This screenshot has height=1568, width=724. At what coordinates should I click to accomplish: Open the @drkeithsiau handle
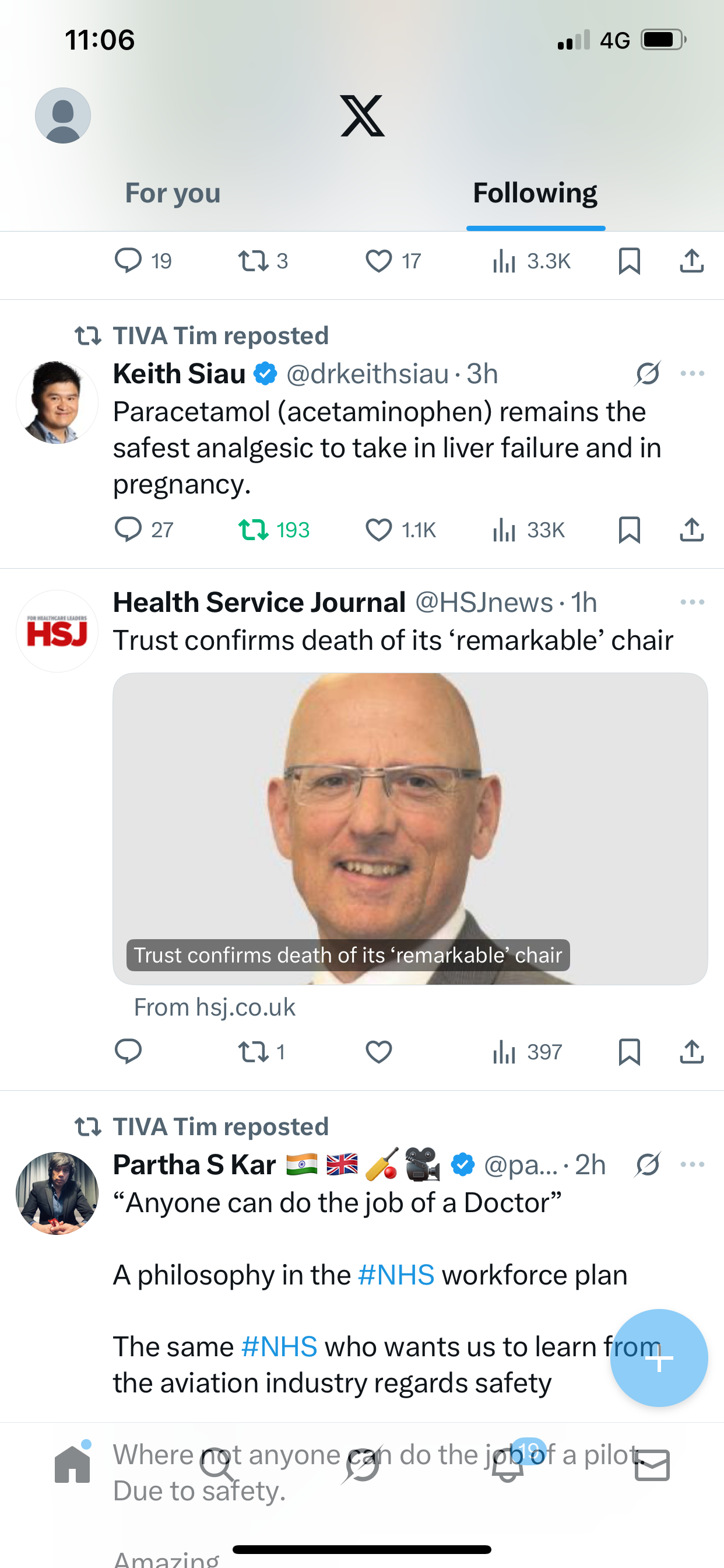click(x=367, y=374)
